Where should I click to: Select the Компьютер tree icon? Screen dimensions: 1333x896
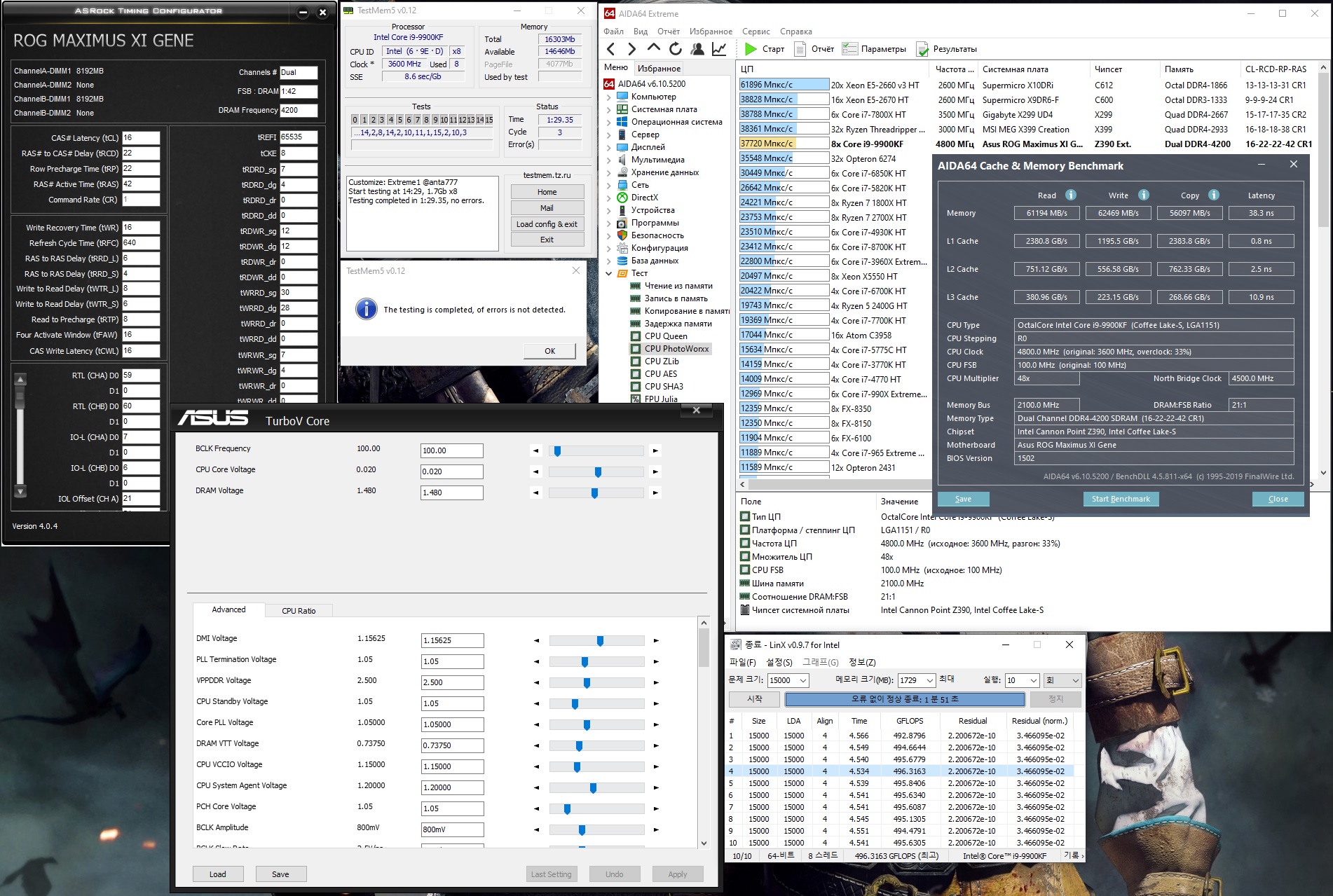click(x=622, y=97)
